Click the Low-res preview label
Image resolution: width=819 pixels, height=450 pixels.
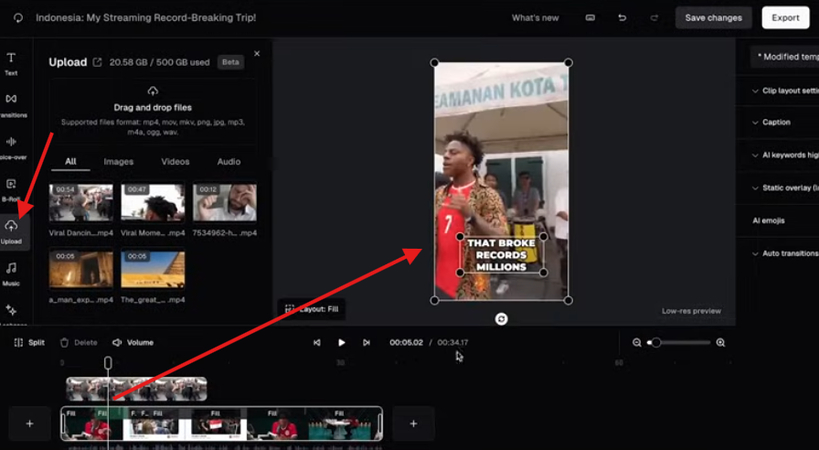[691, 311]
